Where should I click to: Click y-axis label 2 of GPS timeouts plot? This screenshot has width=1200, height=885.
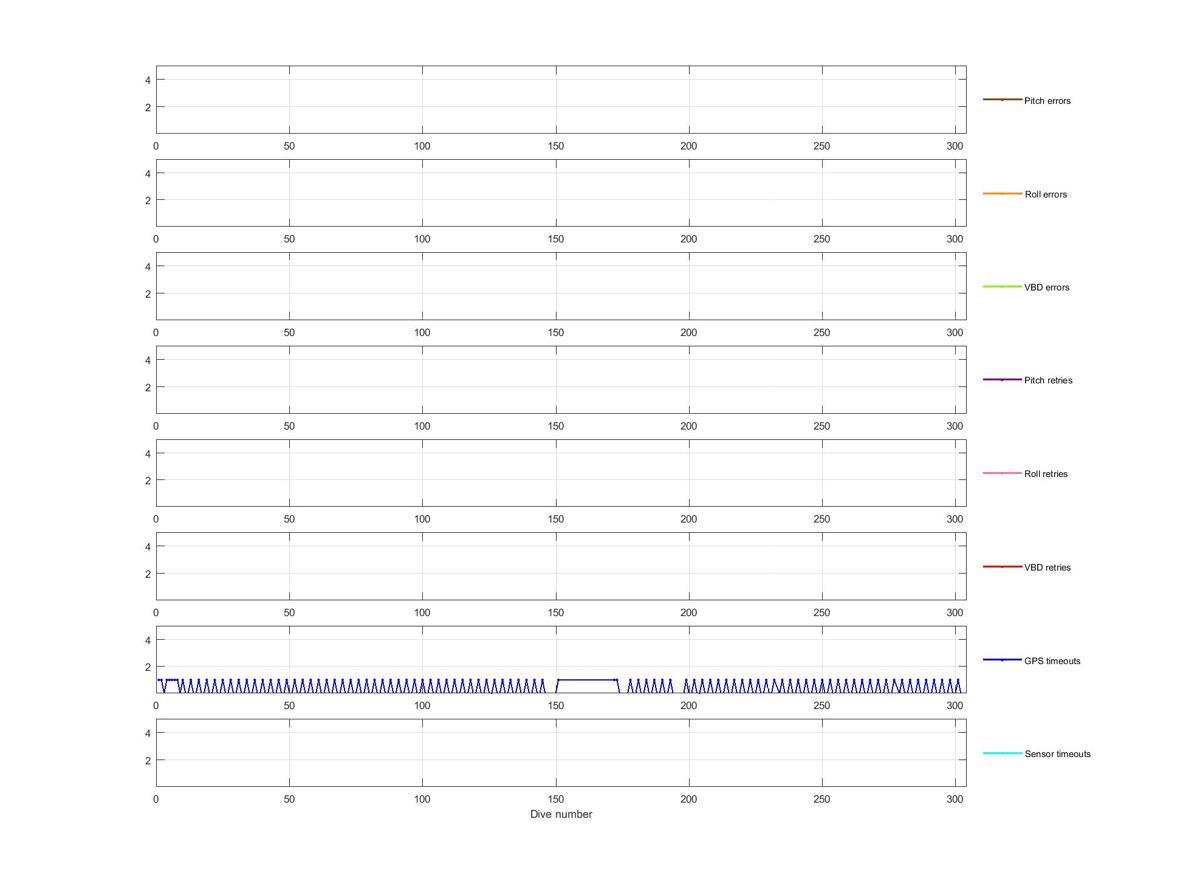tap(147, 667)
